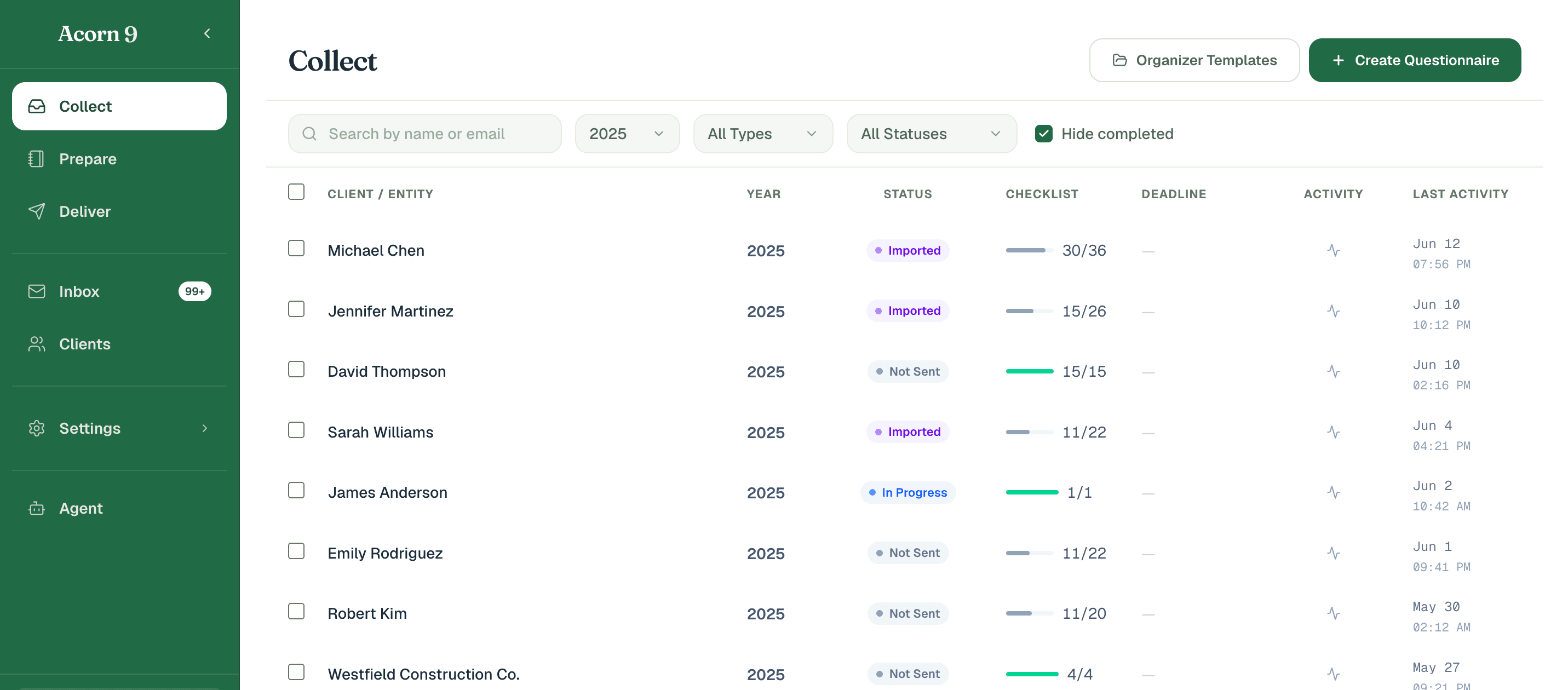Click the magnifier icon in search field
This screenshot has height=690, width=1568.
click(x=309, y=133)
